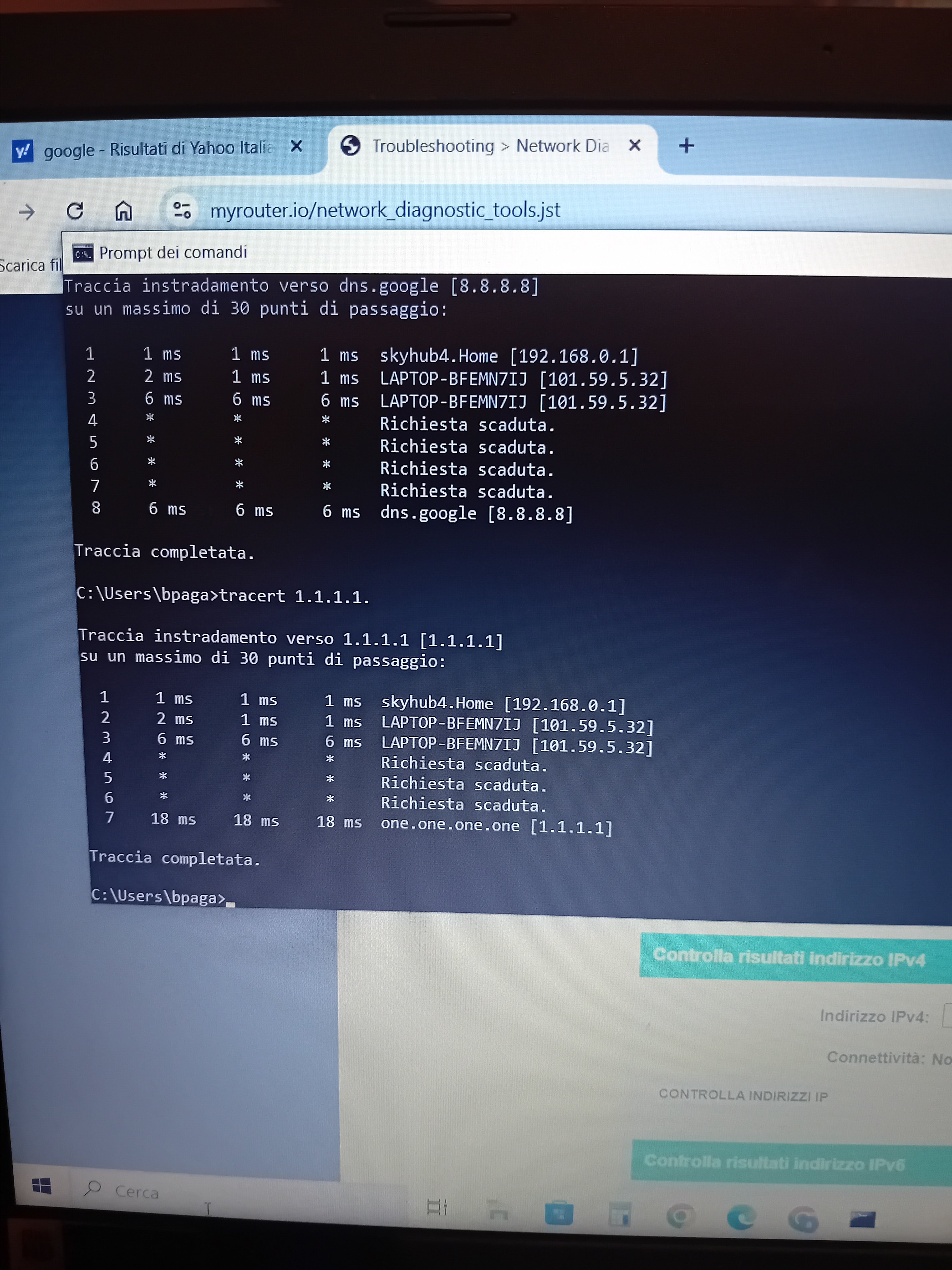This screenshot has width=952, height=1270.
Task: Click one.one.one.one [1.1.1.1] final hop line
Action: pyautogui.click(x=496, y=825)
